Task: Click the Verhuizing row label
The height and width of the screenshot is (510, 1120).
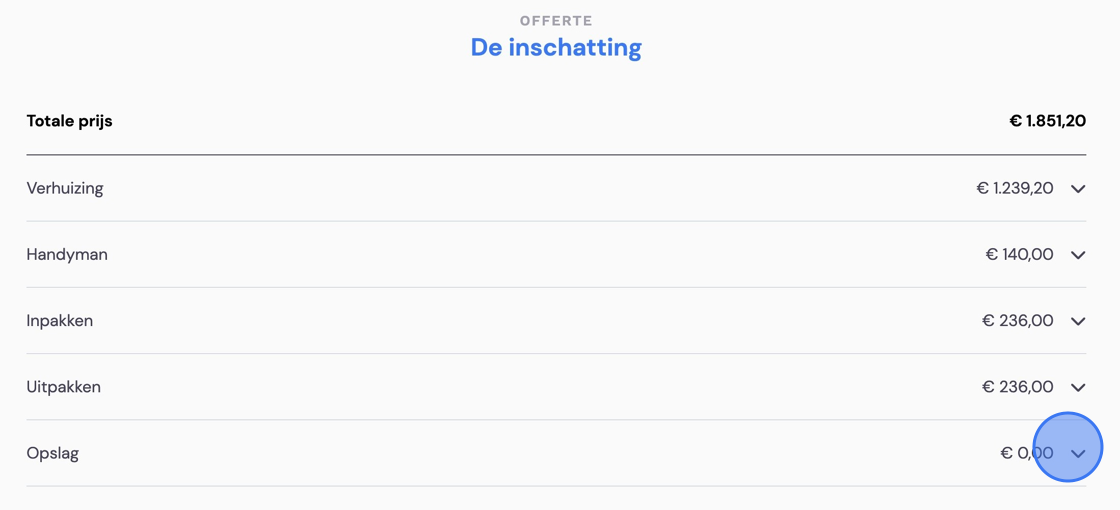Action: 65,189
